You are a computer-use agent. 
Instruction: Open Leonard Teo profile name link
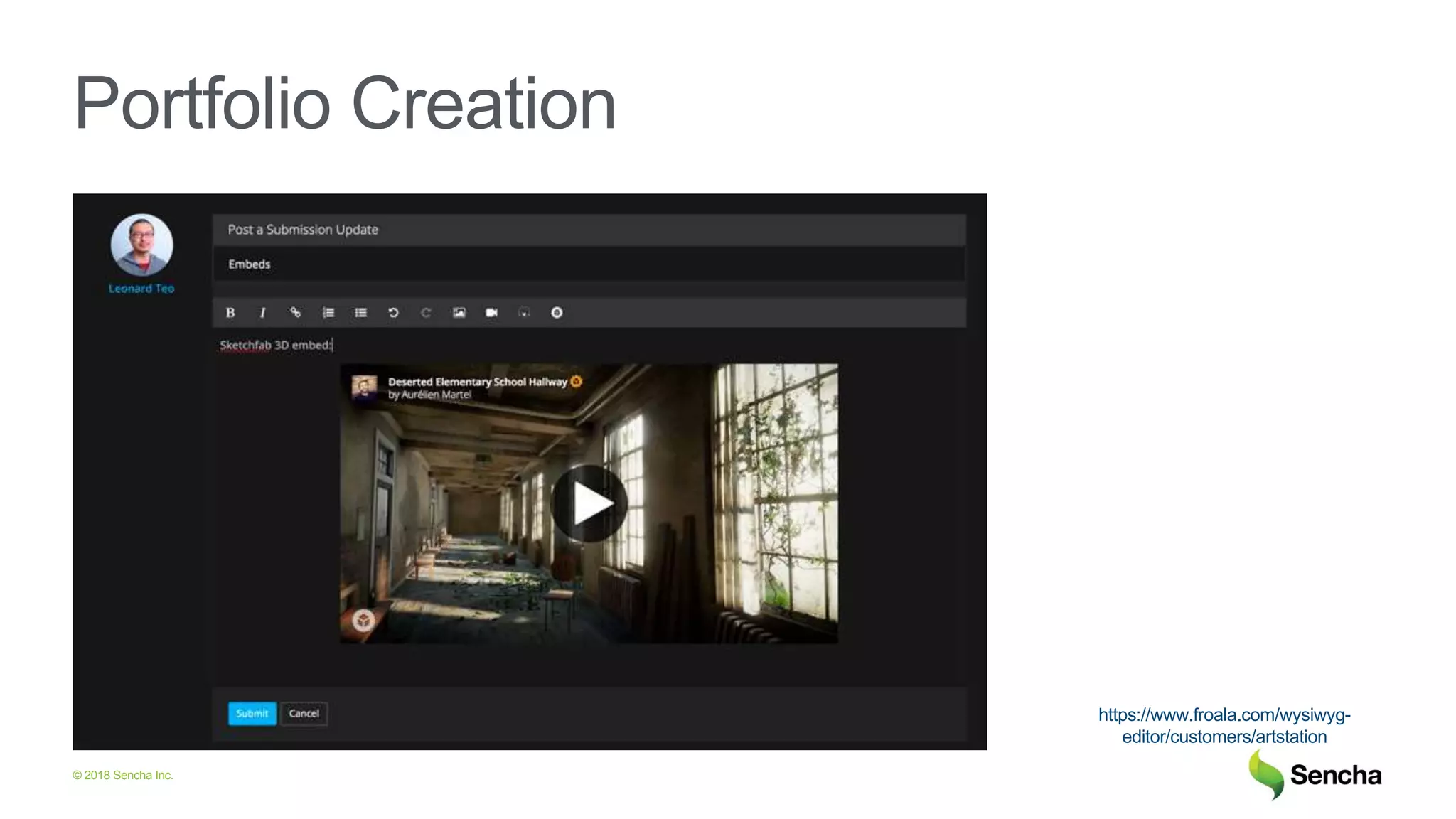(x=141, y=289)
